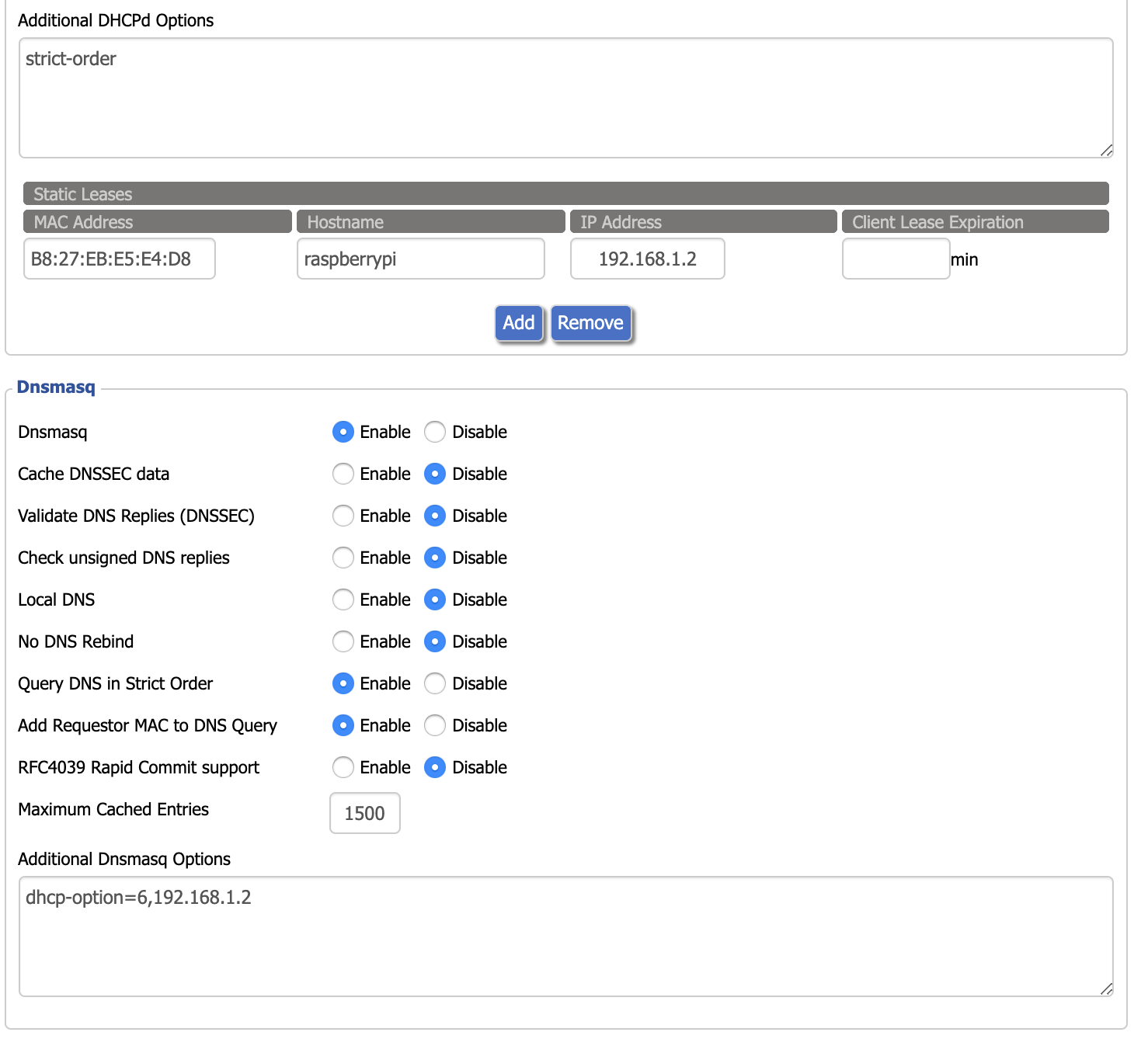Click the Query DNS in Strict Order label
Image resolution: width=1148 pixels, height=1039 pixels.
coord(115,683)
